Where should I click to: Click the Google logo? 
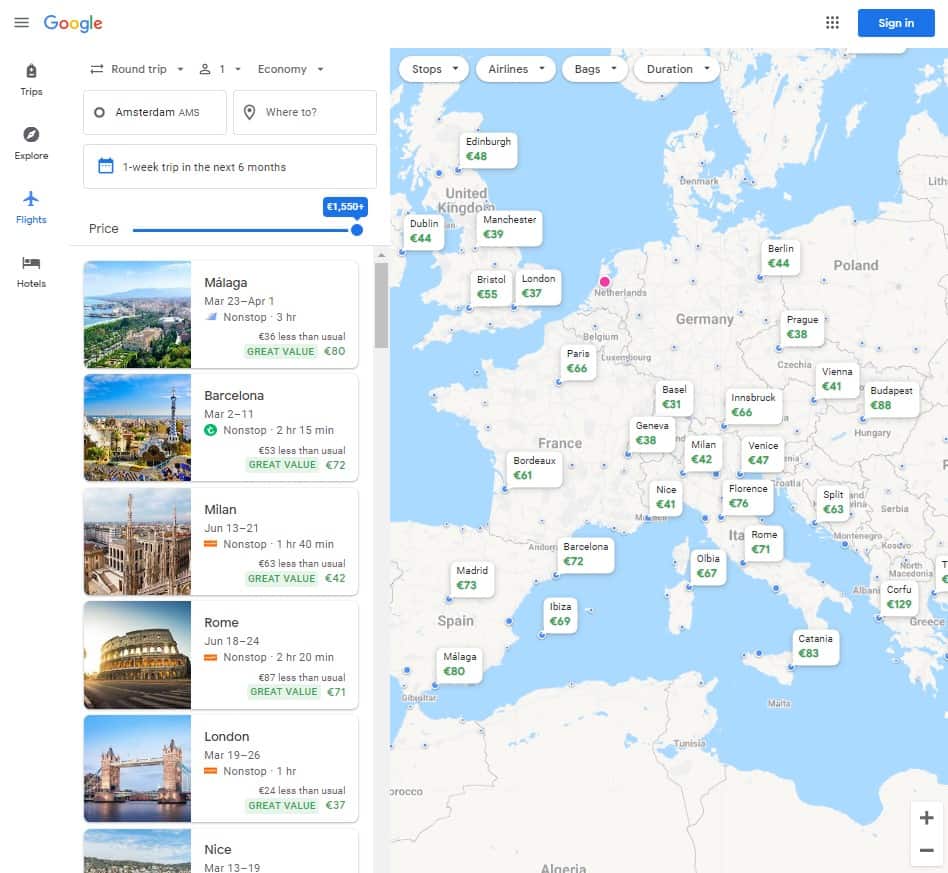[73, 23]
